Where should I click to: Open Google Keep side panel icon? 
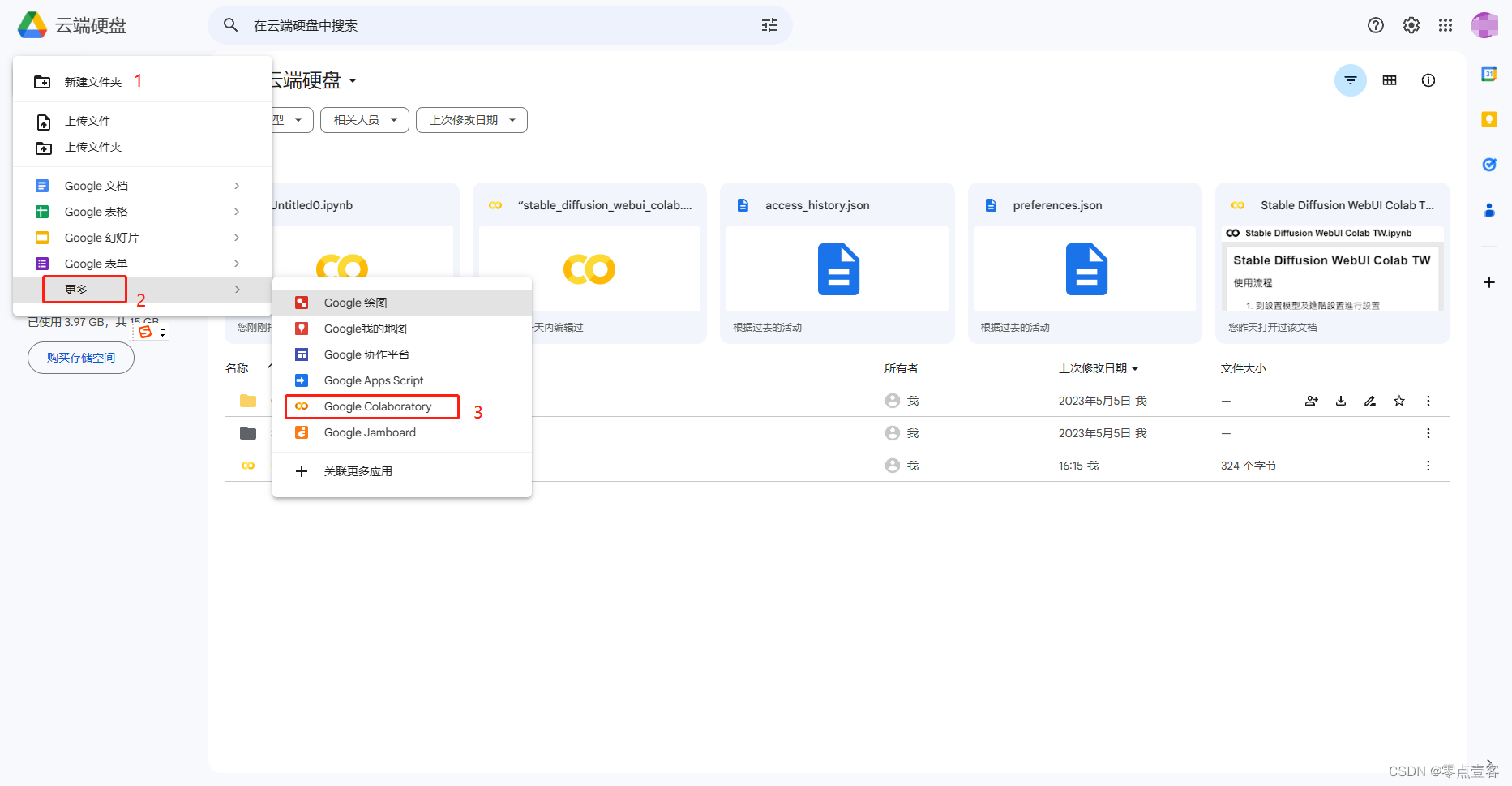[1489, 119]
